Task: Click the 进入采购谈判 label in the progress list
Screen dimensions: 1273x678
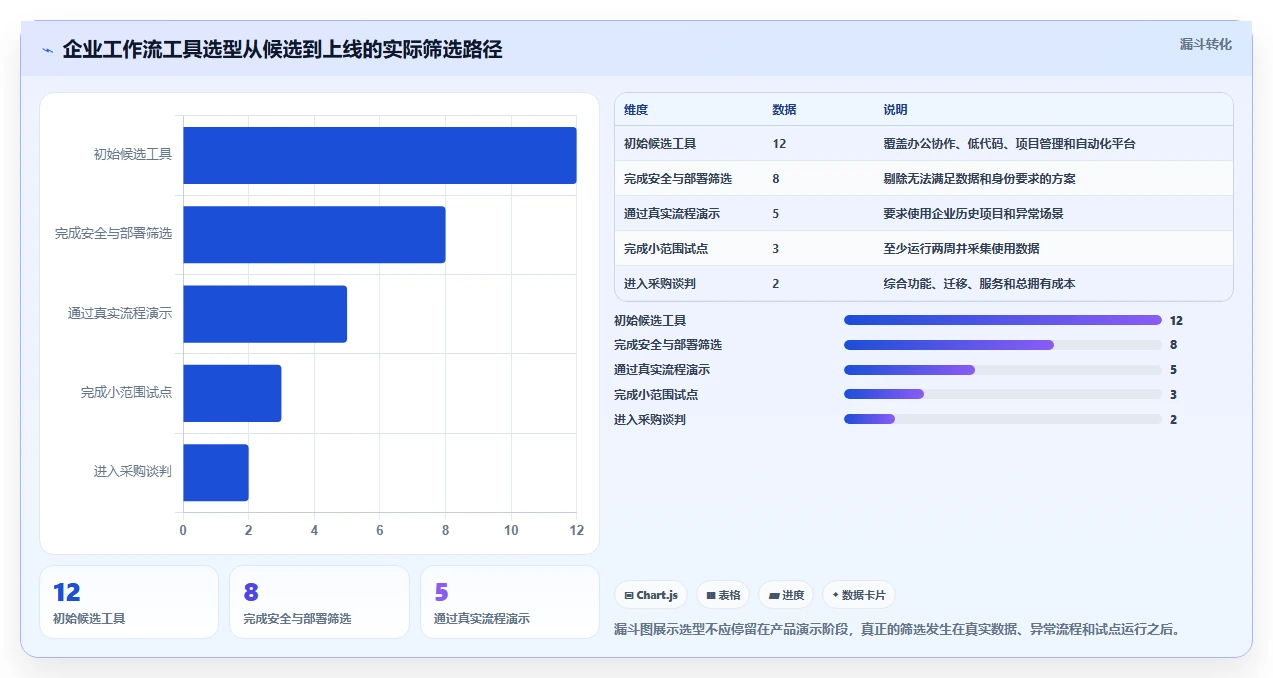Action: (650, 420)
